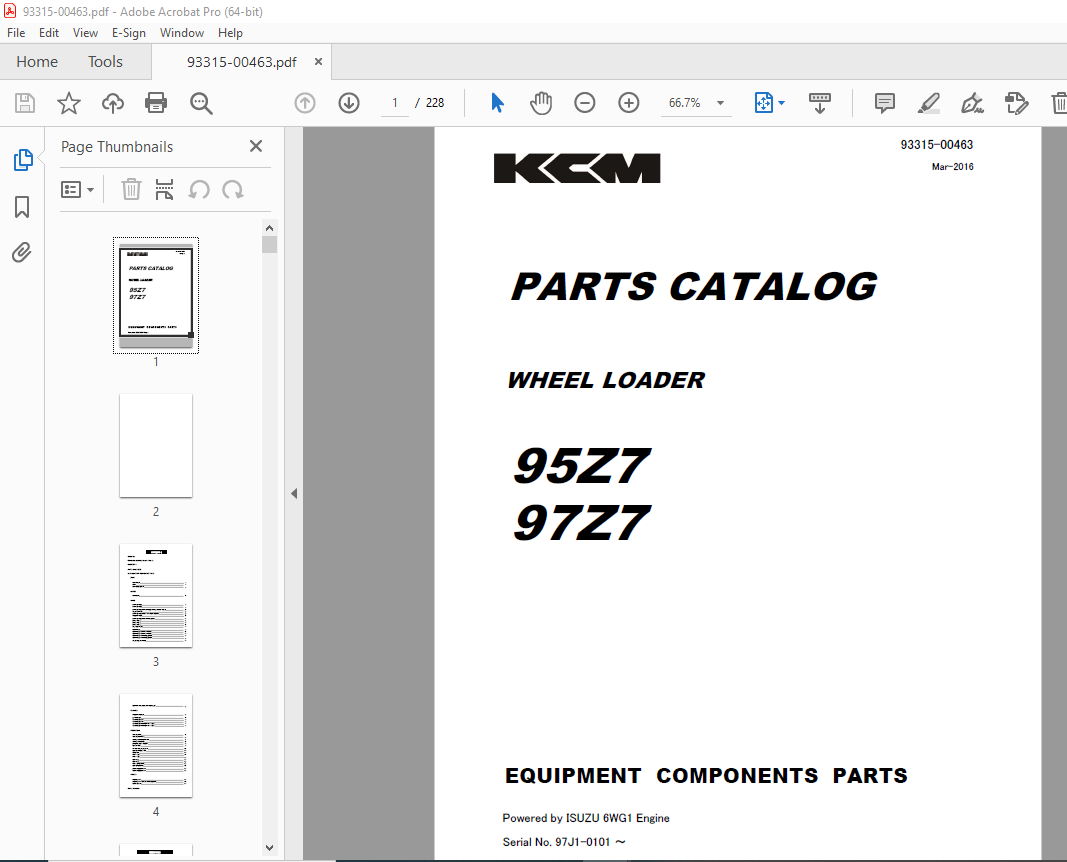Screen dimensions: 1067x862
Task: Add file to starred with star icon
Action: (69, 103)
